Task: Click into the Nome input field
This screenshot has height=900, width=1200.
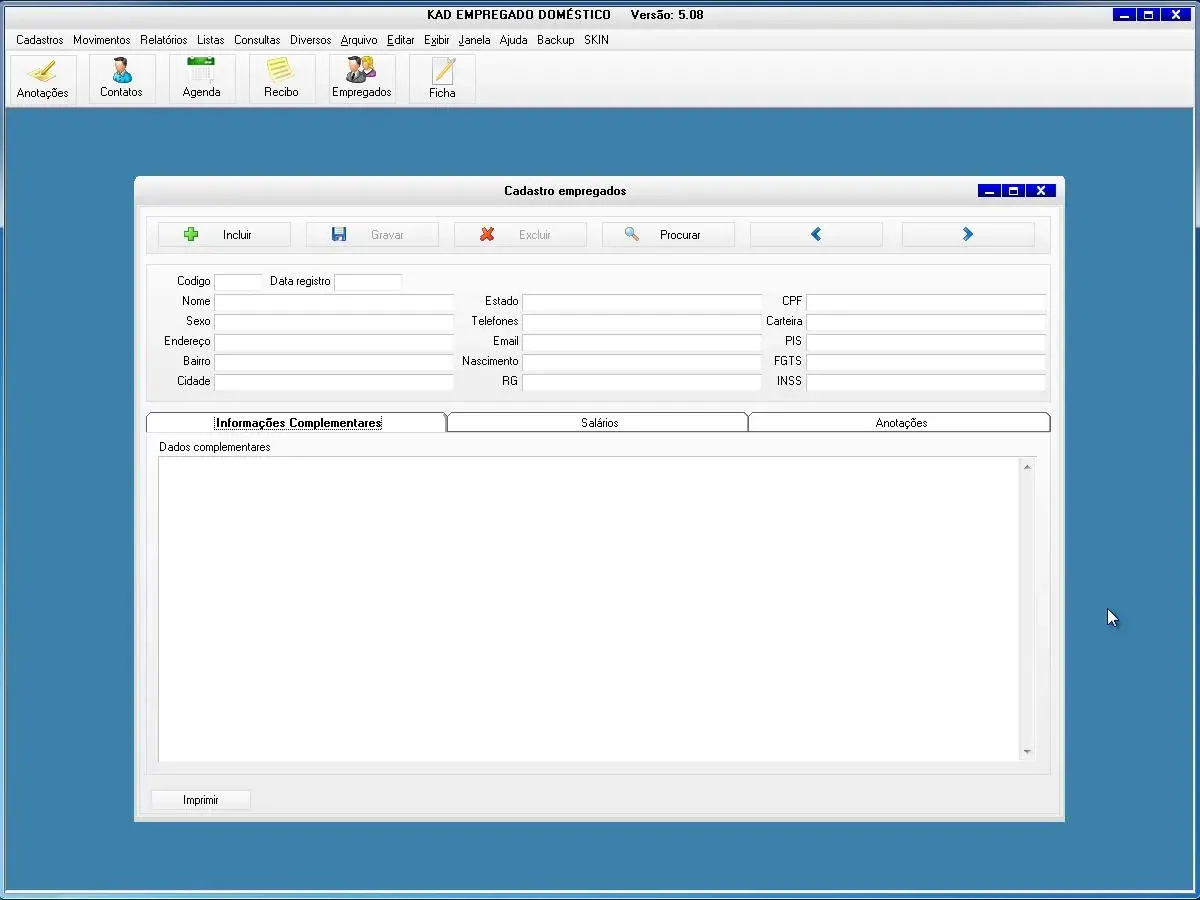Action: (x=334, y=302)
